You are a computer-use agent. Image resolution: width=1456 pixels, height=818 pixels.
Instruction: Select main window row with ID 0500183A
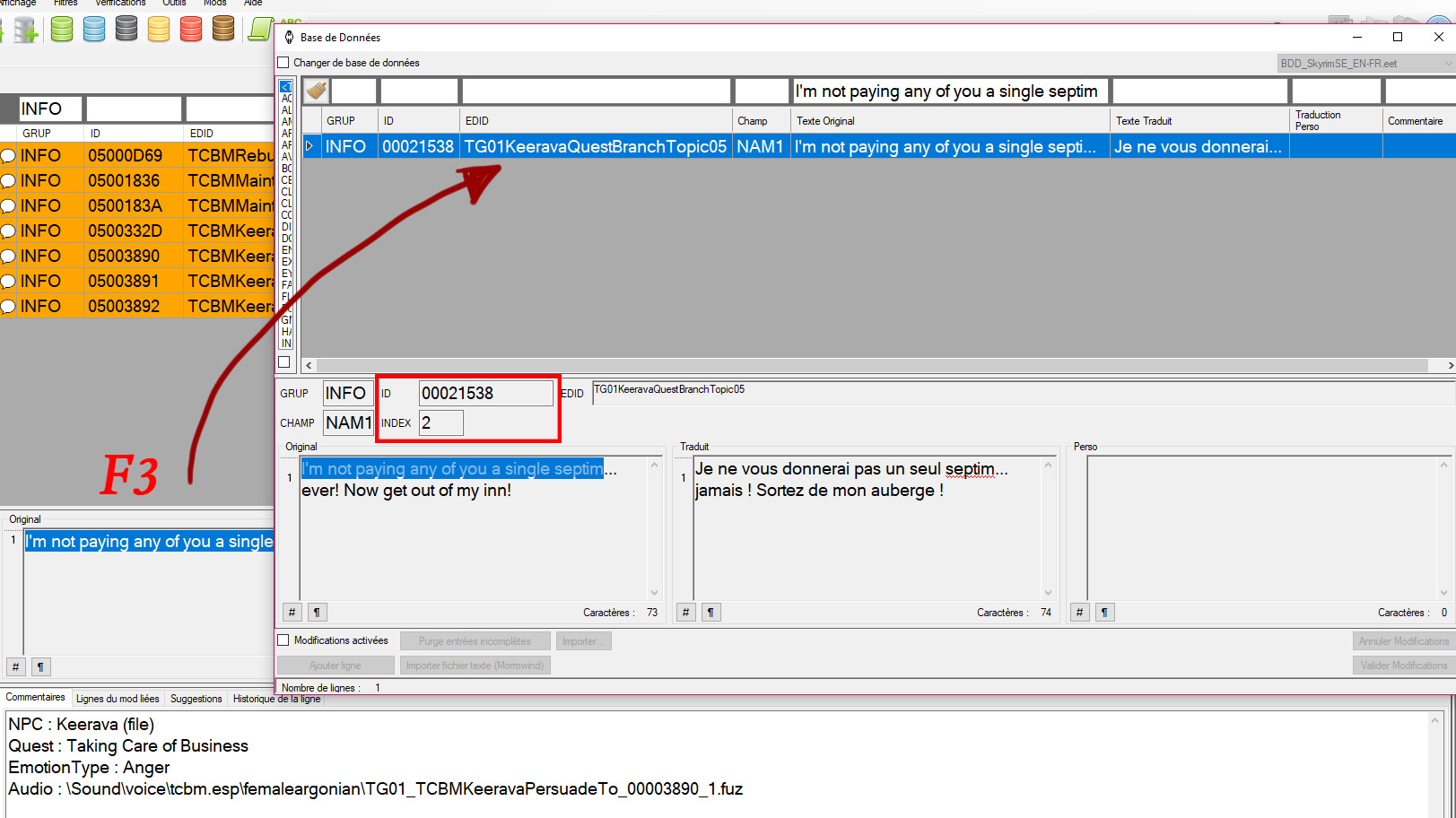136,205
